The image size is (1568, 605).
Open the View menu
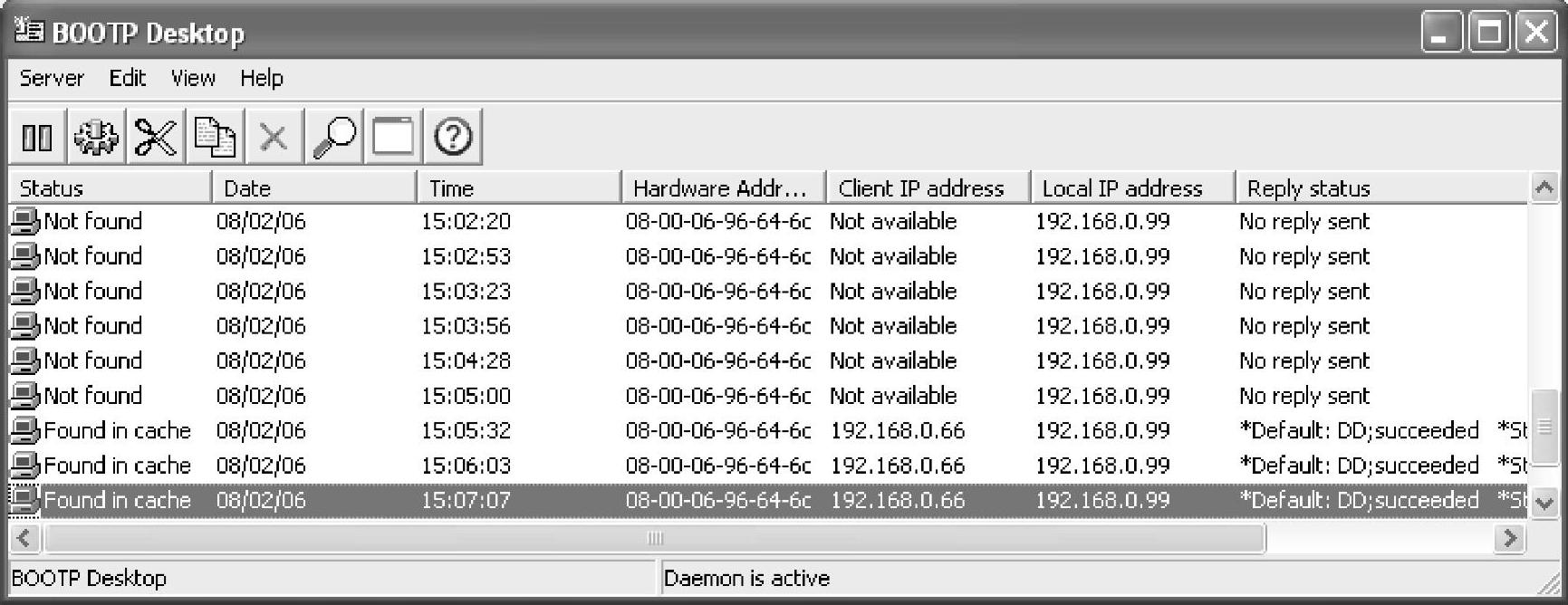(x=194, y=78)
